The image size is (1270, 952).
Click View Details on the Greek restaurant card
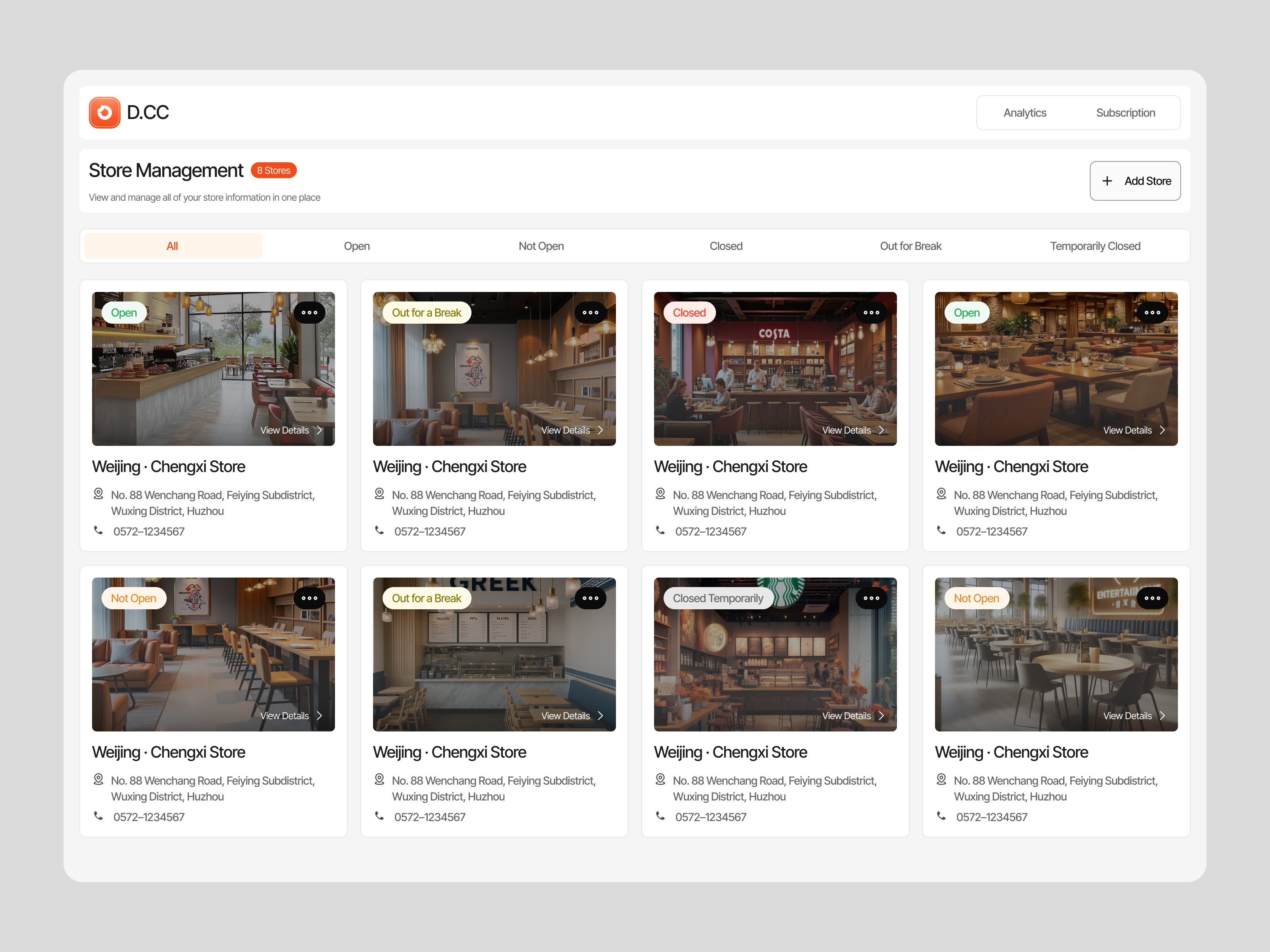572,716
